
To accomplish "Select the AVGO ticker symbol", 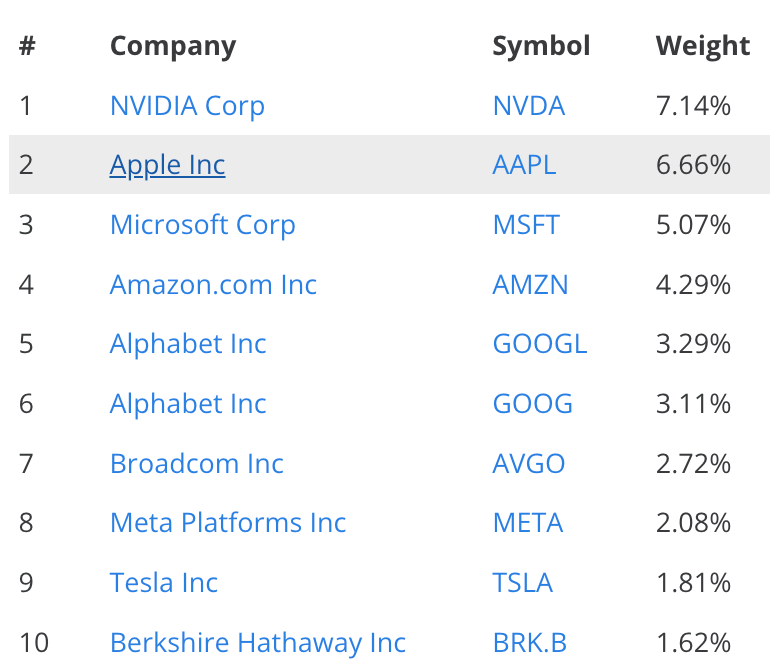I will click(x=528, y=464).
